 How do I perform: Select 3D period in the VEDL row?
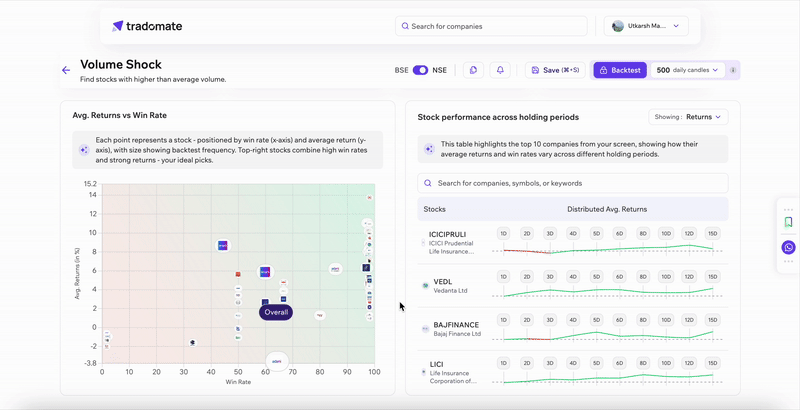[550, 277]
